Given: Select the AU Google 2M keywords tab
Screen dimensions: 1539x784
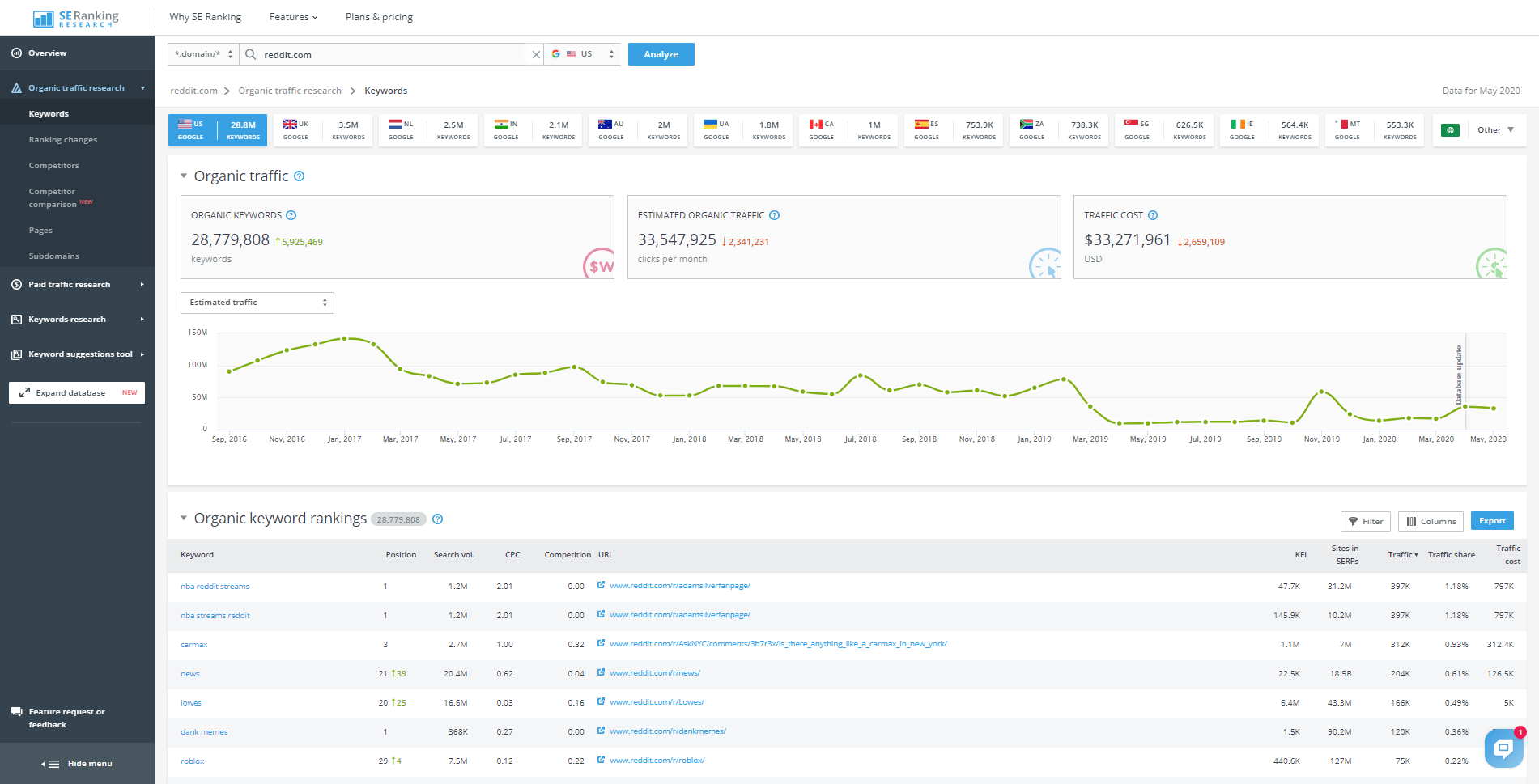Looking at the screenshot, I should pyautogui.click(x=639, y=130).
